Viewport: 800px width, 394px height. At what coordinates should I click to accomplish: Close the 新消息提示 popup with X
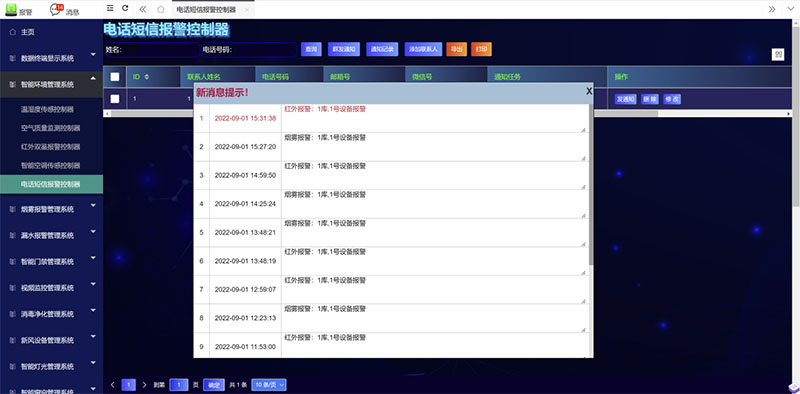[589, 91]
